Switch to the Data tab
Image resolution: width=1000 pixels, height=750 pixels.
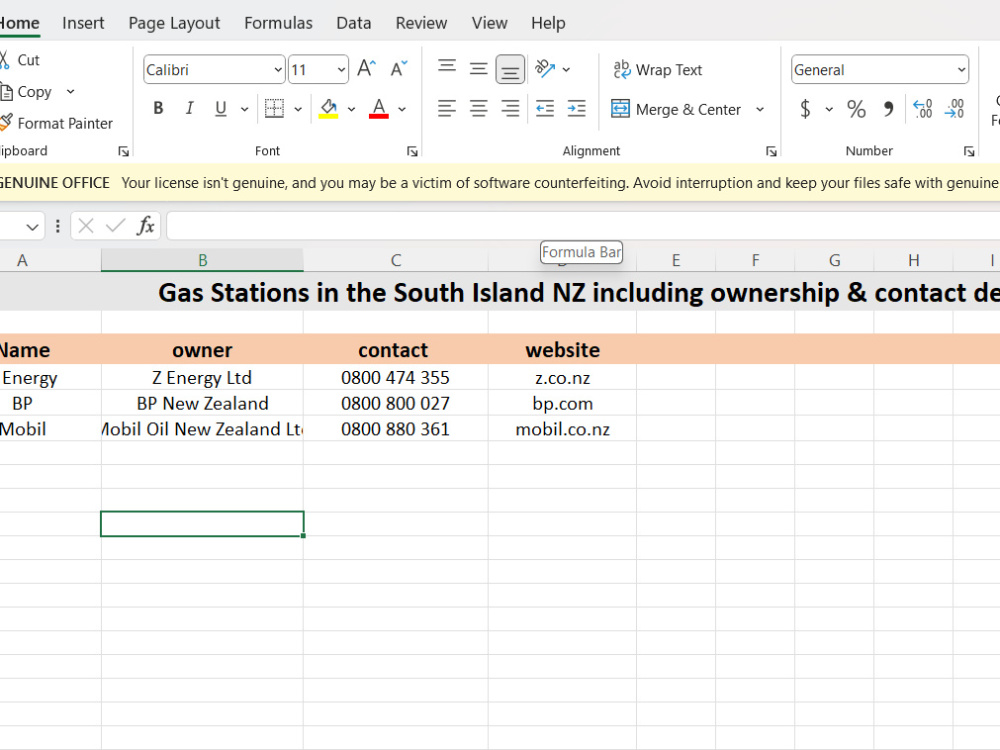pos(353,23)
